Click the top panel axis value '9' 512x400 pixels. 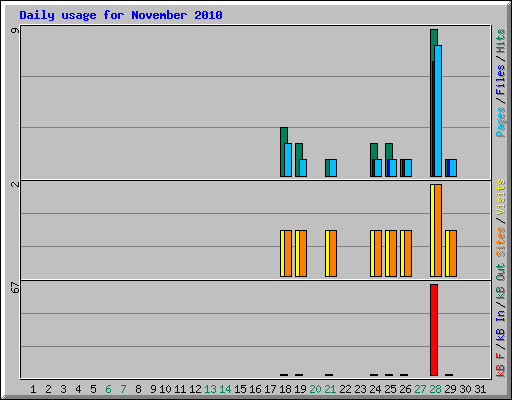point(15,31)
